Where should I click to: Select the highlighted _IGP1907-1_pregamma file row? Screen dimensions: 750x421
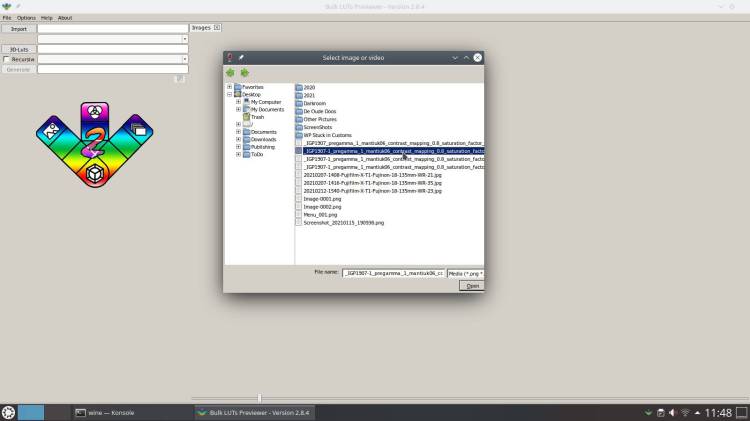390,151
